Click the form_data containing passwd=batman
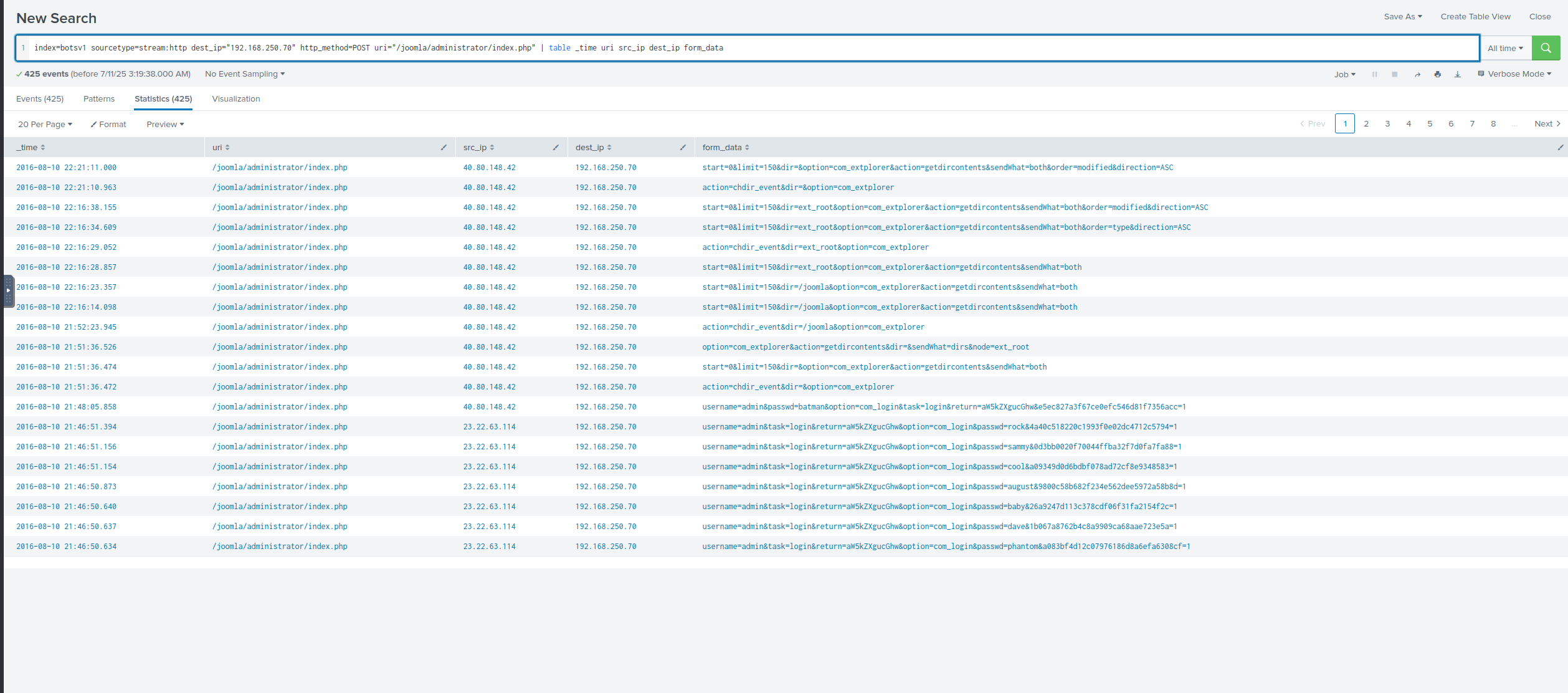This screenshot has width=1568, height=693. 944,407
